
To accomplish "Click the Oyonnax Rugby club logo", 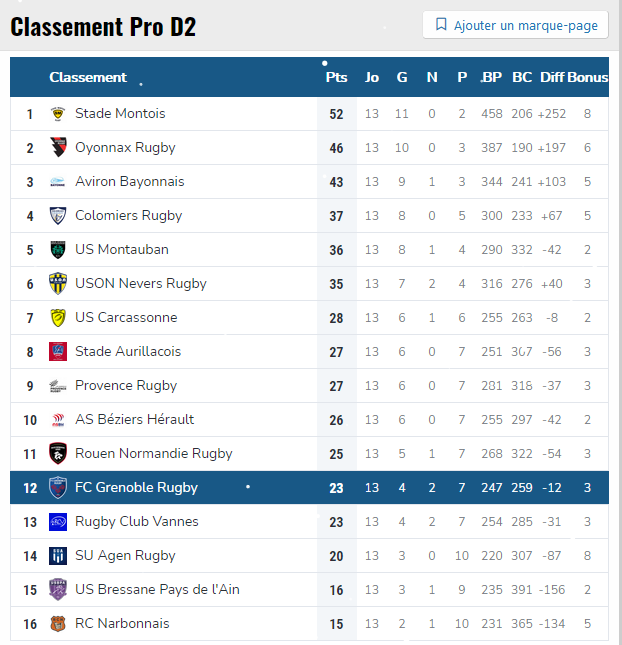I will (58, 147).
